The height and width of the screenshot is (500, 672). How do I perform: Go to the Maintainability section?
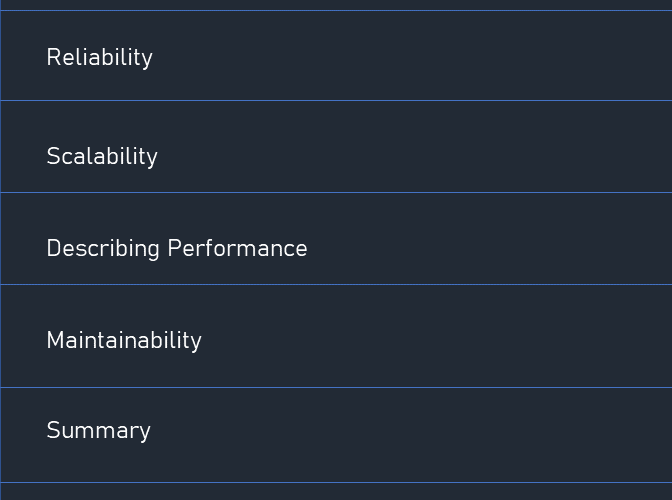336,336
